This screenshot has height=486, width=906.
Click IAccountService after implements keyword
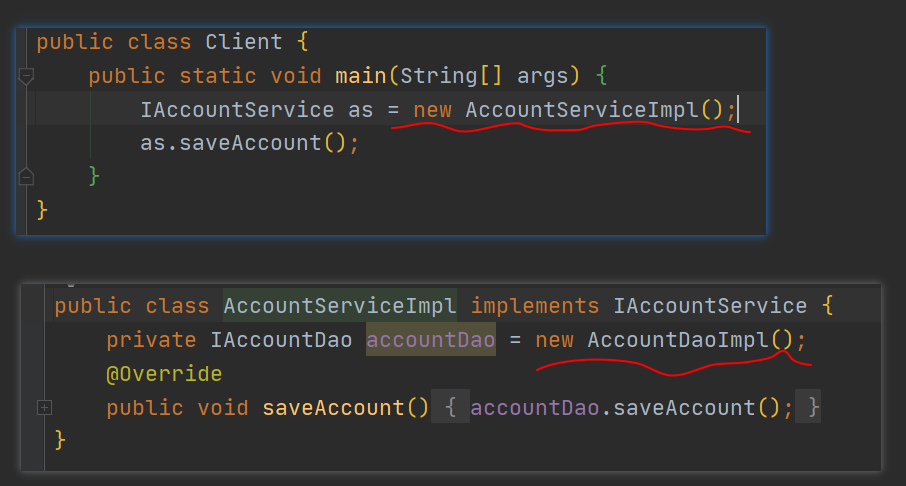coord(710,306)
